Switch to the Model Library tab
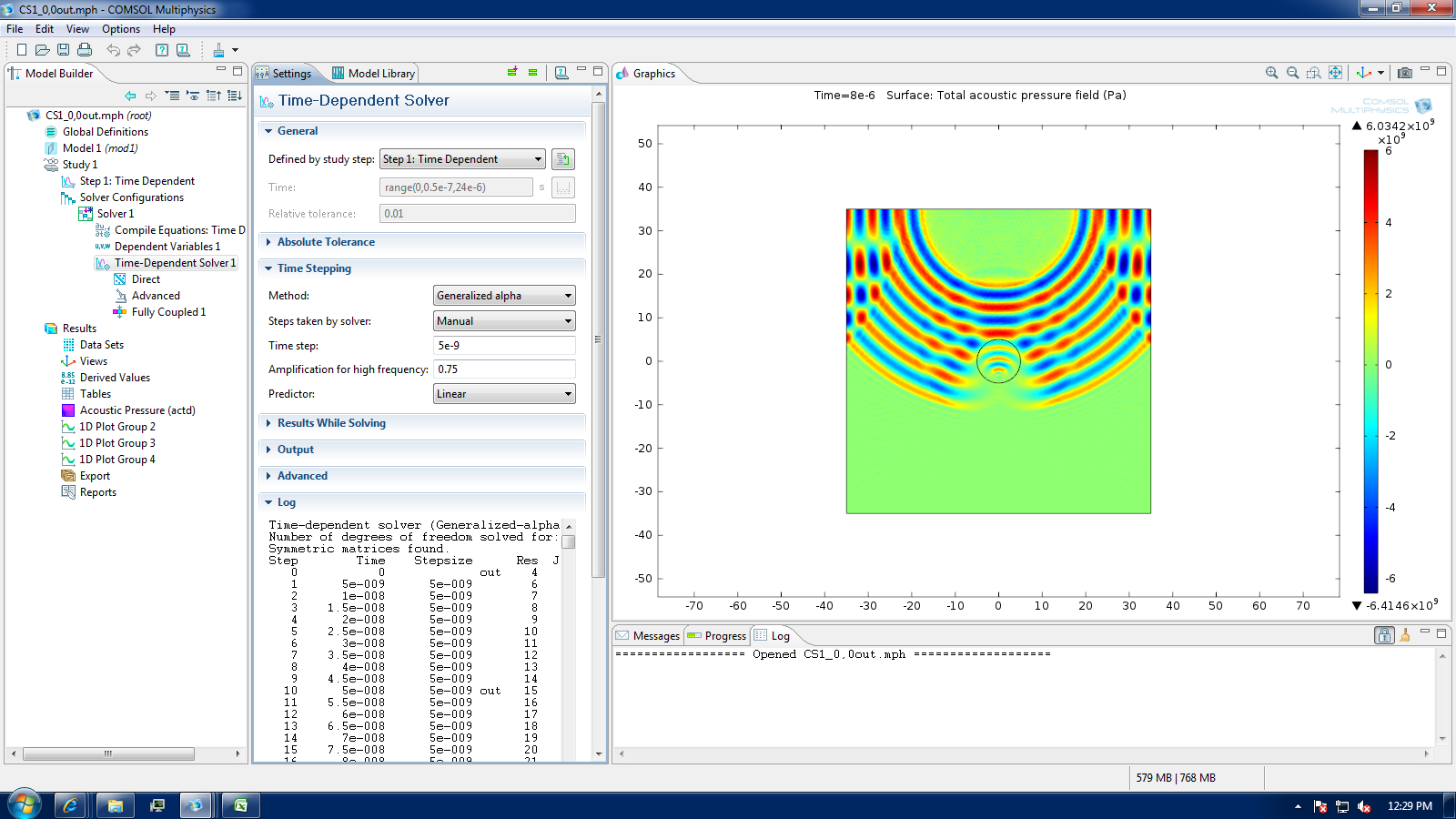 pyautogui.click(x=373, y=74)
